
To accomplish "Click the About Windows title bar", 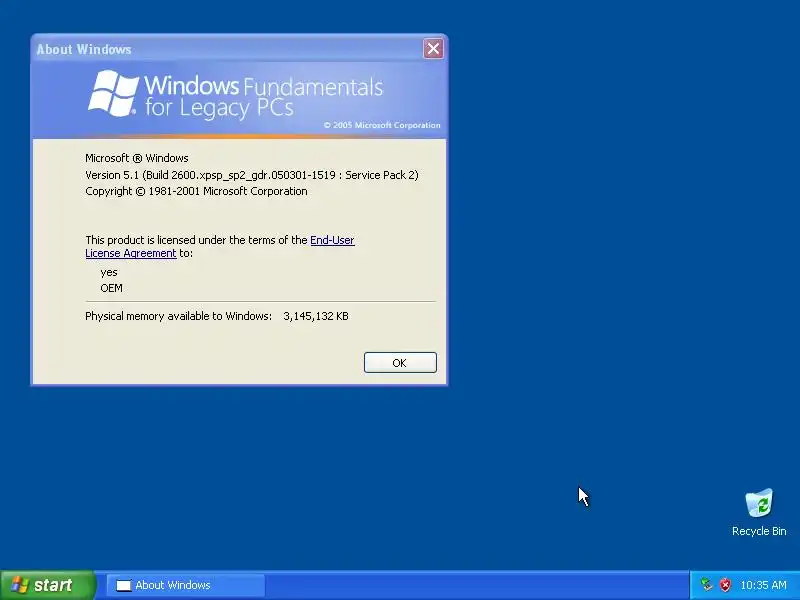I will [x=227, y=49].
